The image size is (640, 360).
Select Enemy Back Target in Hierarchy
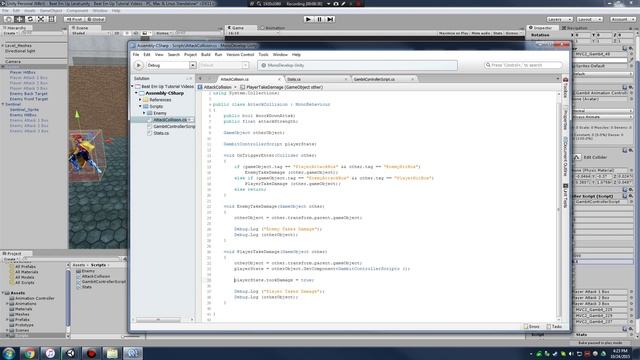point(29,93)
